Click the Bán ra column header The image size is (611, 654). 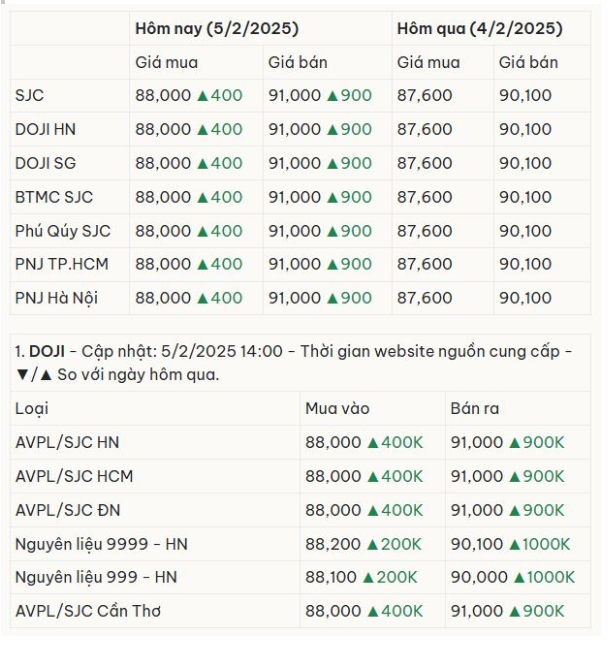click(475, 409)
